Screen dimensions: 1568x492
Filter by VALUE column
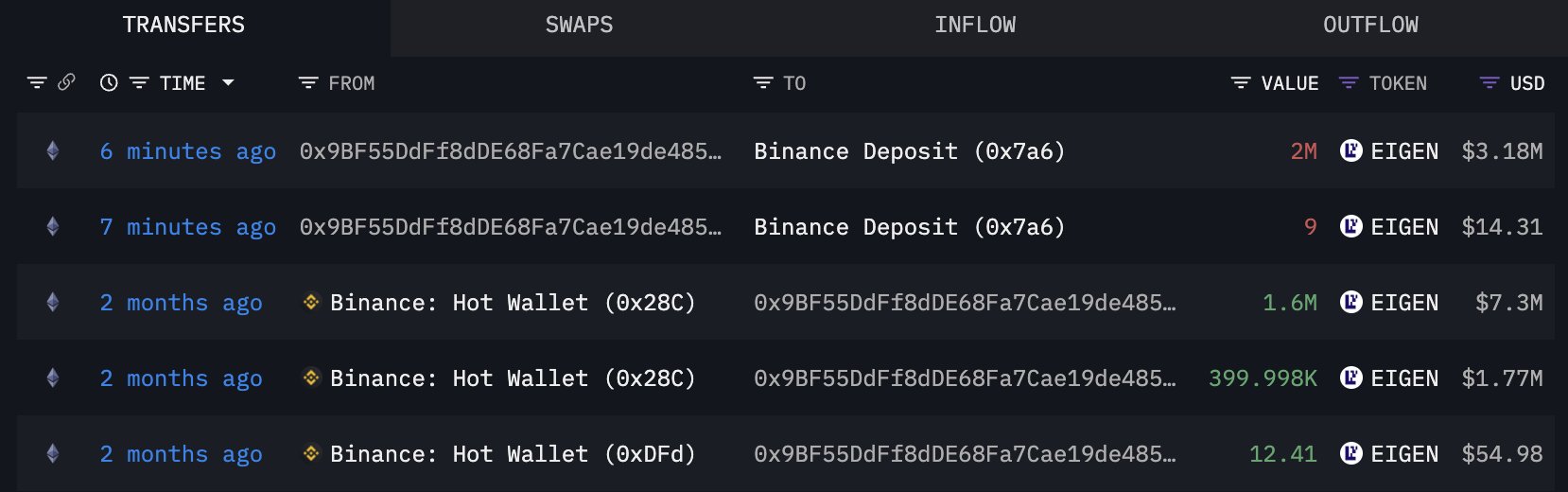[x=1240, y=83]
